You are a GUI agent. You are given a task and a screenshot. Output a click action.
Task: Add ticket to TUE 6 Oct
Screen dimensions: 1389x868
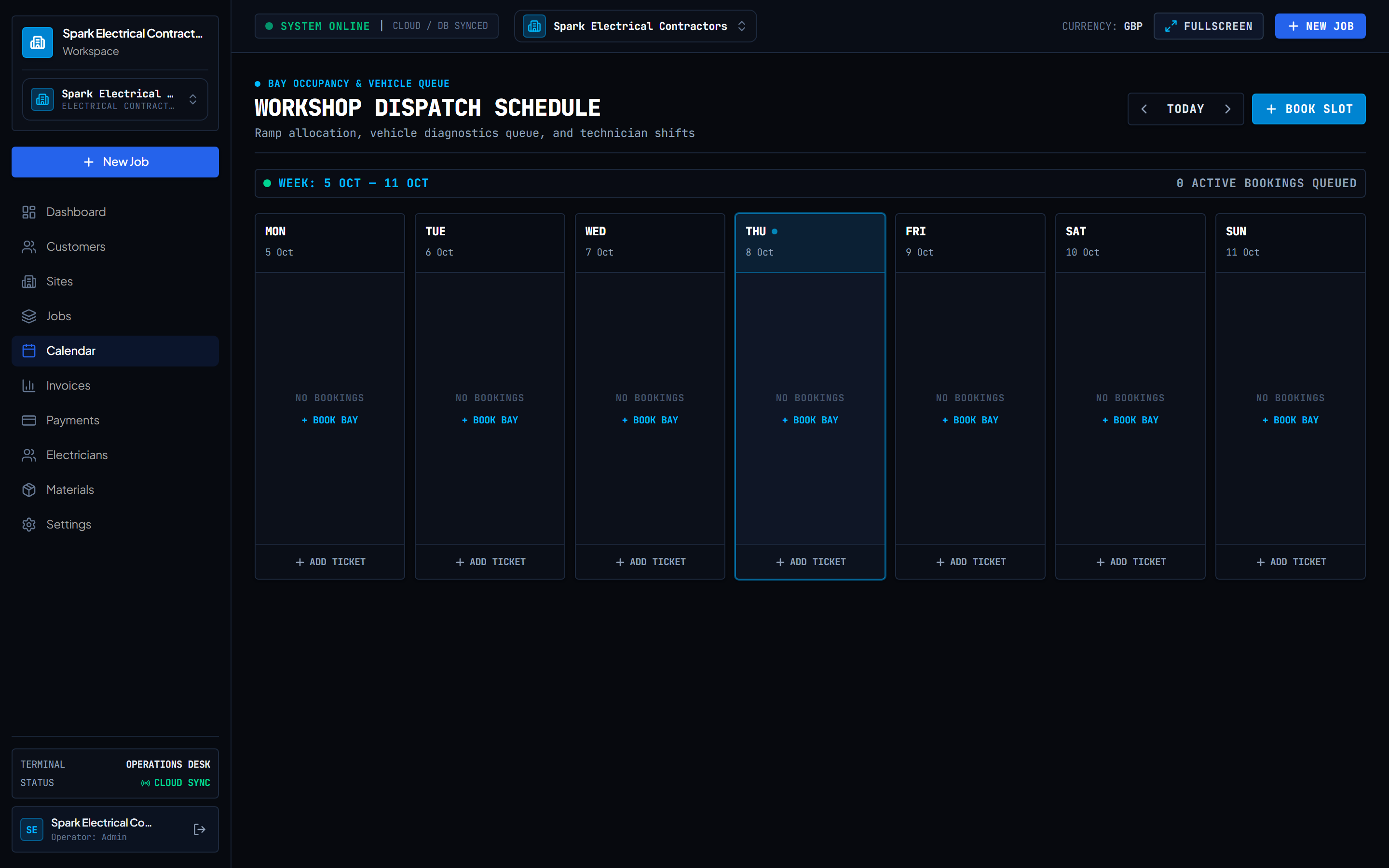490,562
